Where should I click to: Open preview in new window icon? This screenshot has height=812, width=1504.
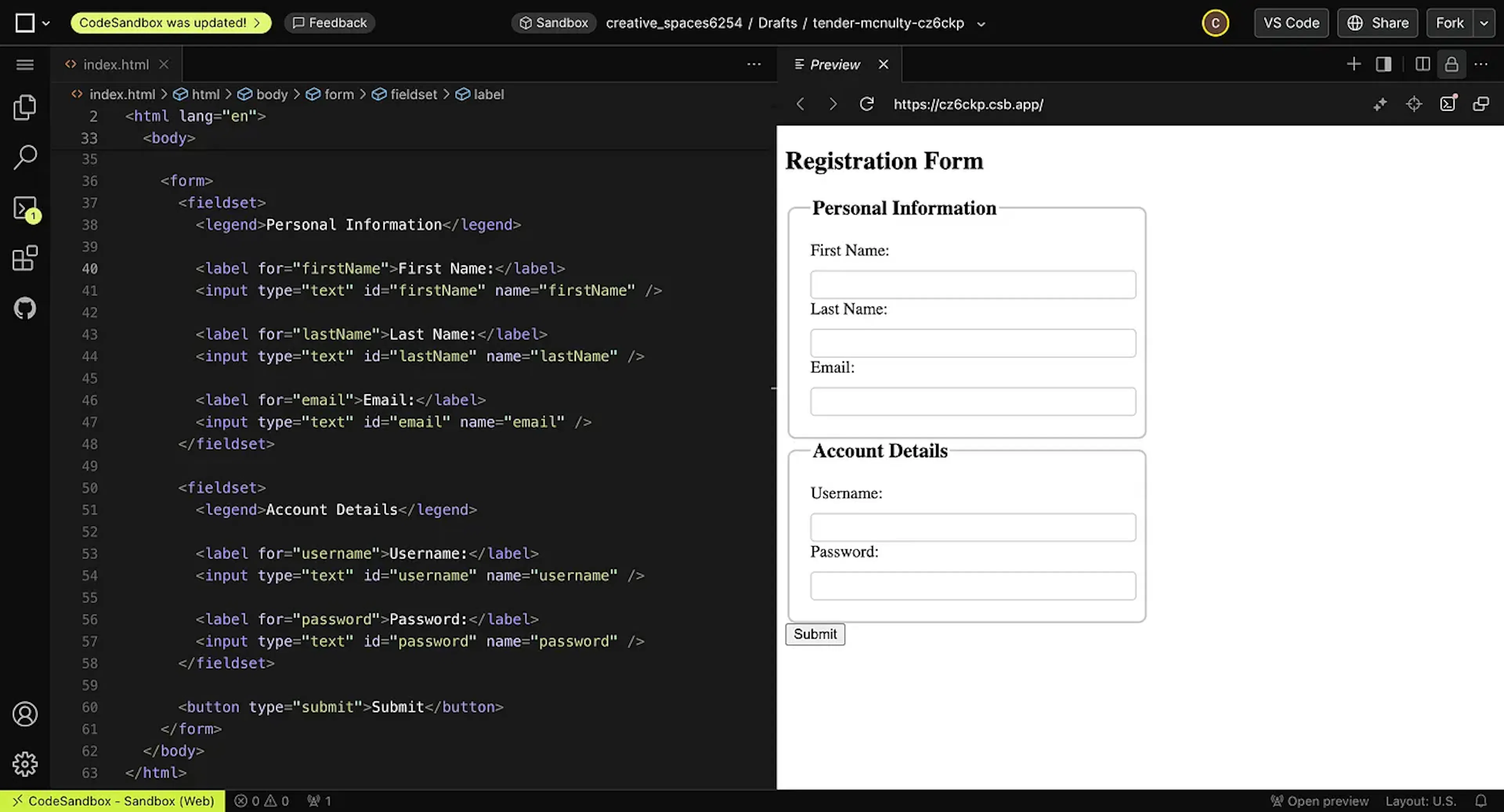(x=1480, y=104)
